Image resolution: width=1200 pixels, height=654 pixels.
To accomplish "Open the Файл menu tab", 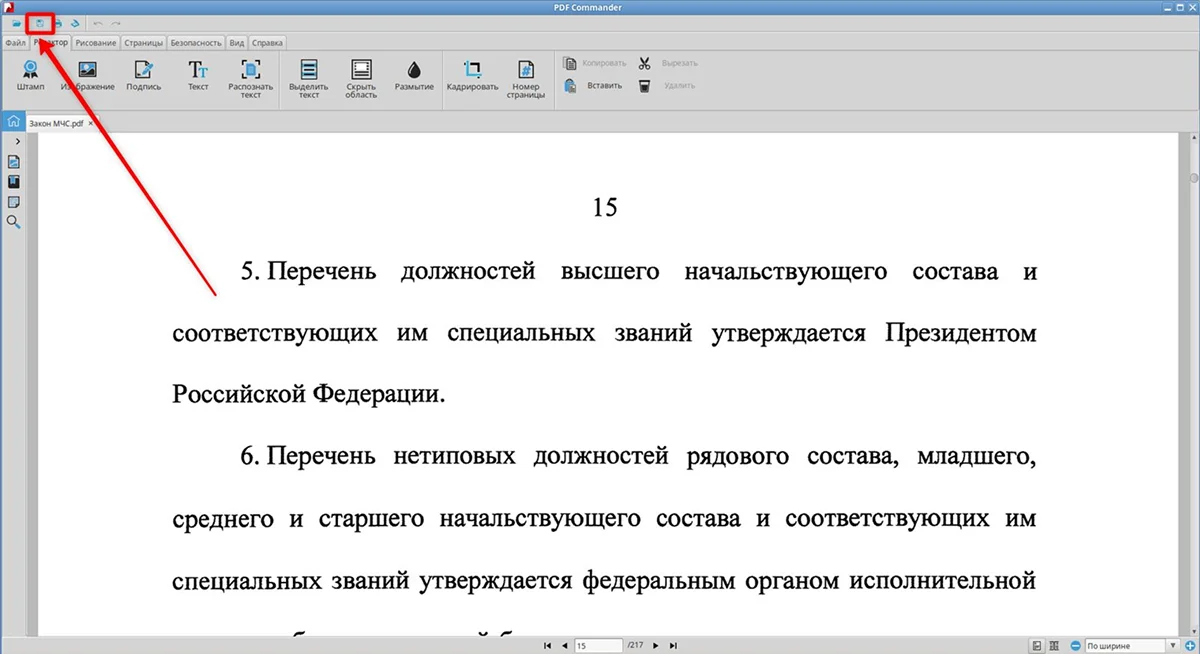I will [15, 43].
